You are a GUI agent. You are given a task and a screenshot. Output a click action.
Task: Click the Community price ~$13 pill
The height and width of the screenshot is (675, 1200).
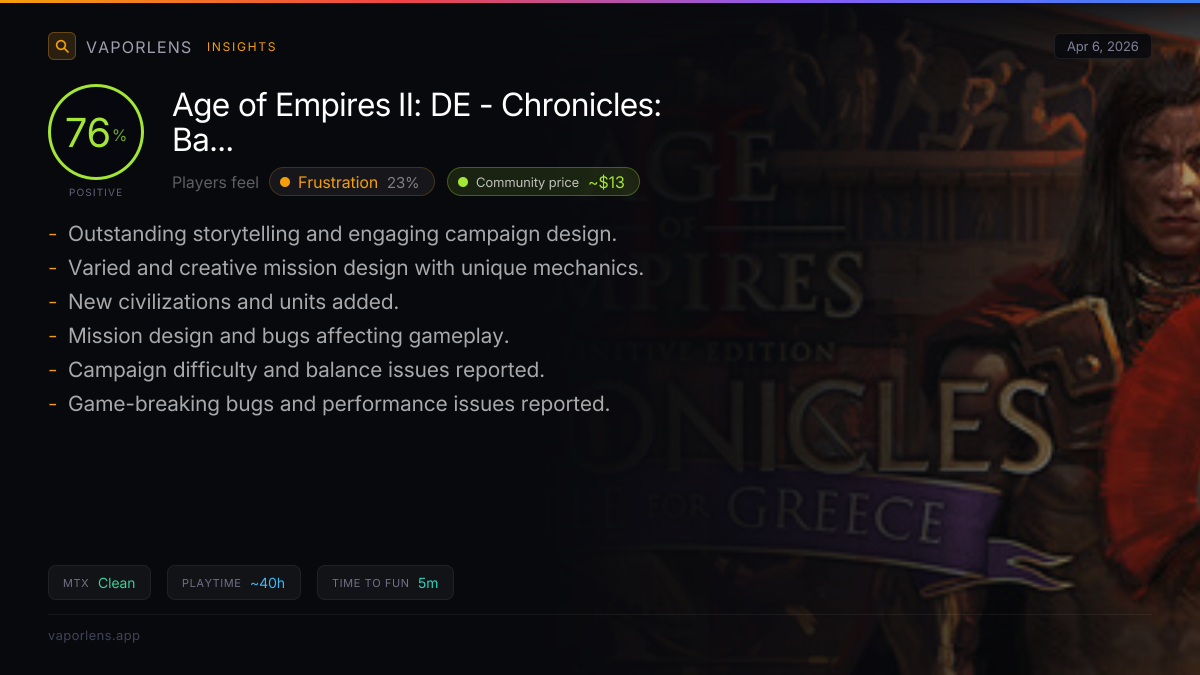[543, 182]
